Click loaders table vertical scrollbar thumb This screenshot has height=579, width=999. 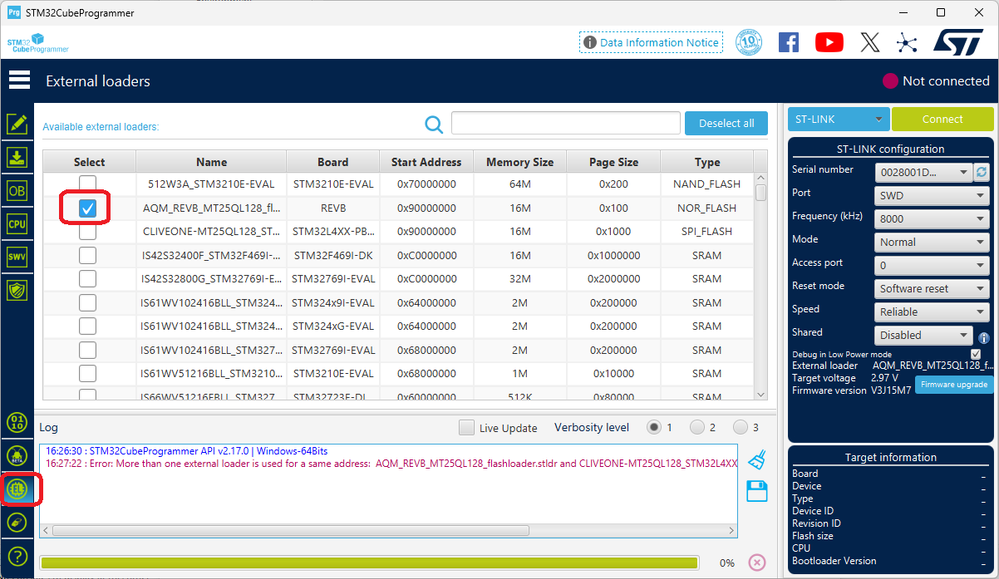(x=761, y=192)
